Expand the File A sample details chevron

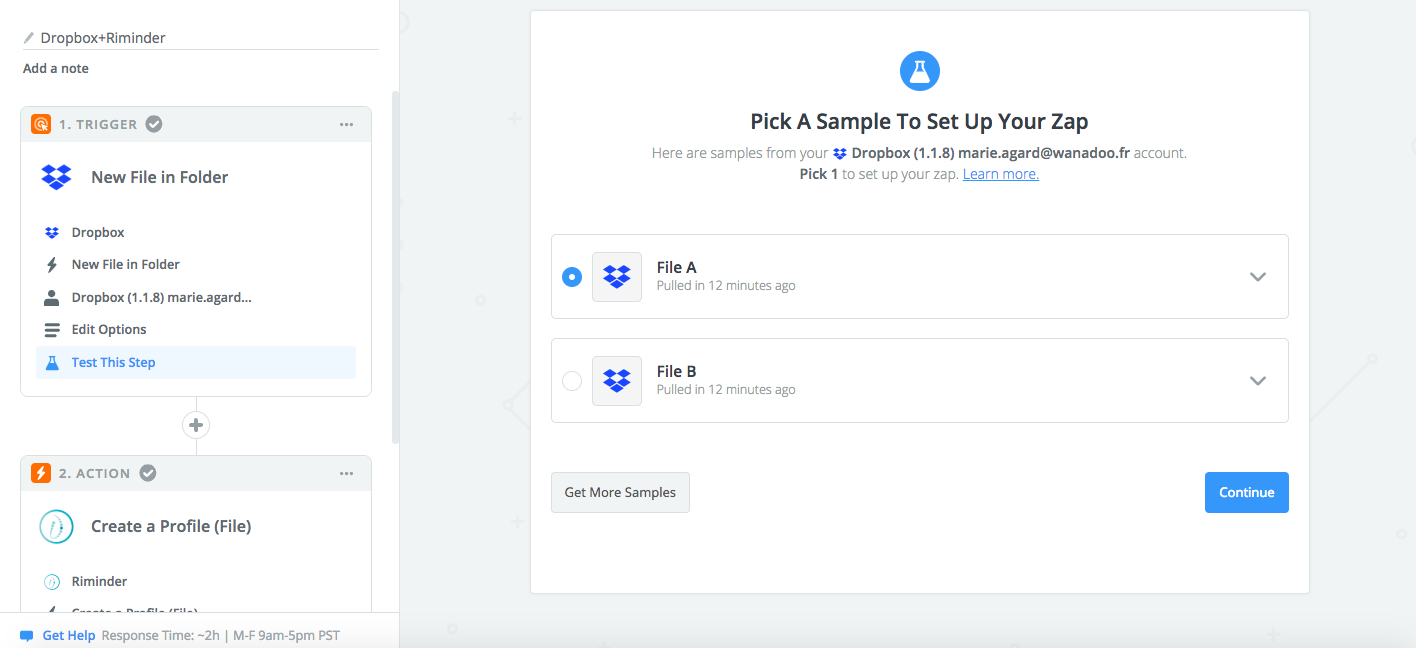click(x=1258, y=277)
